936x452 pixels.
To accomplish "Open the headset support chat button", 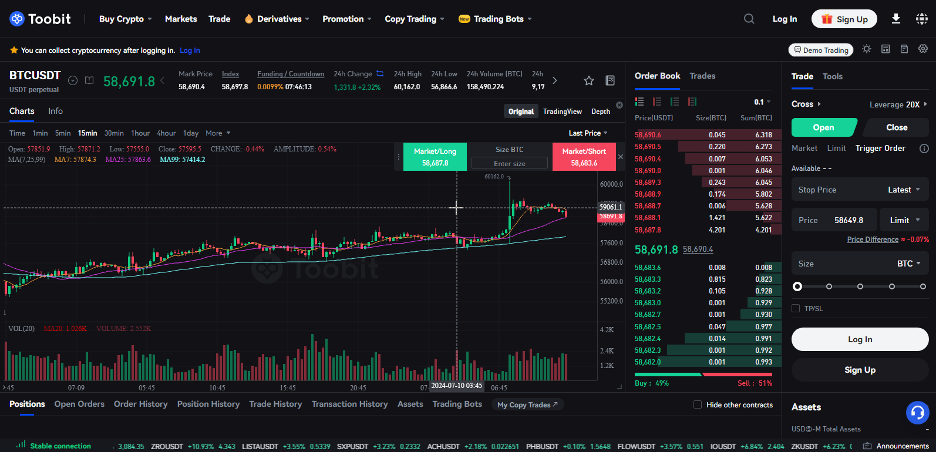I will (916, 412).
